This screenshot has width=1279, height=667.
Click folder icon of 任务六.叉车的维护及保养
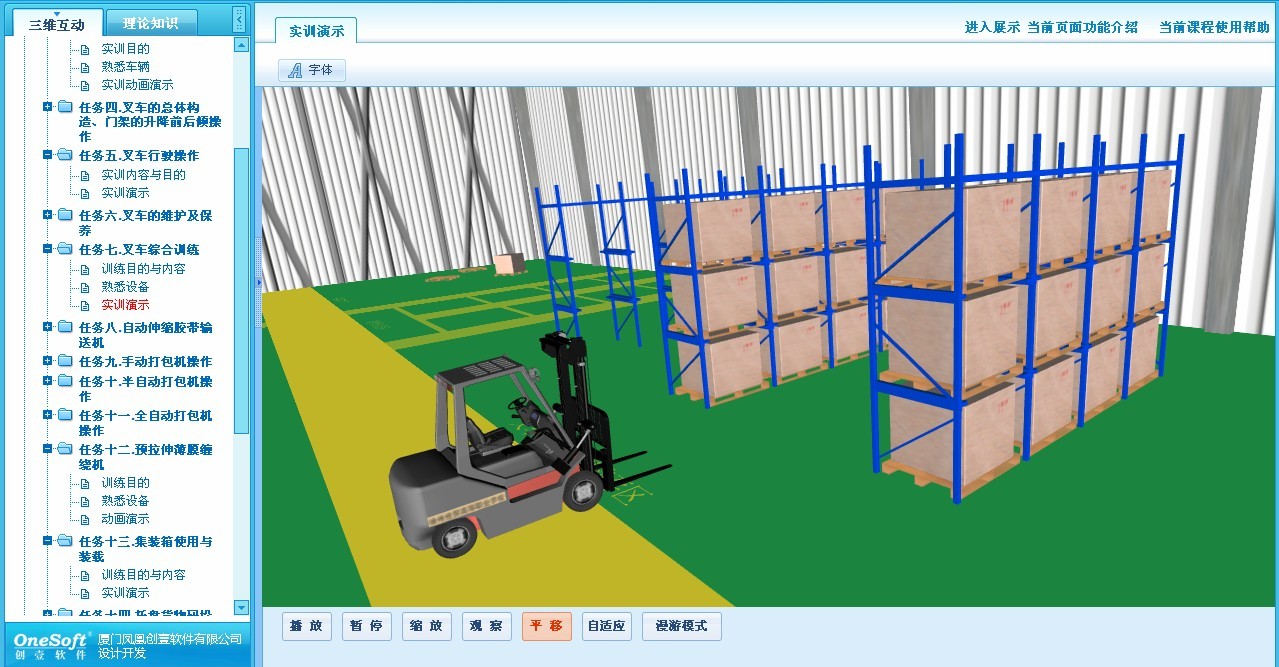[x=65, y=215]
